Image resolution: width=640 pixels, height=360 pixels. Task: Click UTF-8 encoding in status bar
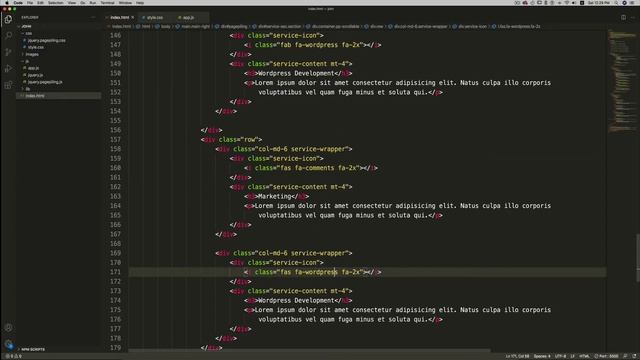560,356
